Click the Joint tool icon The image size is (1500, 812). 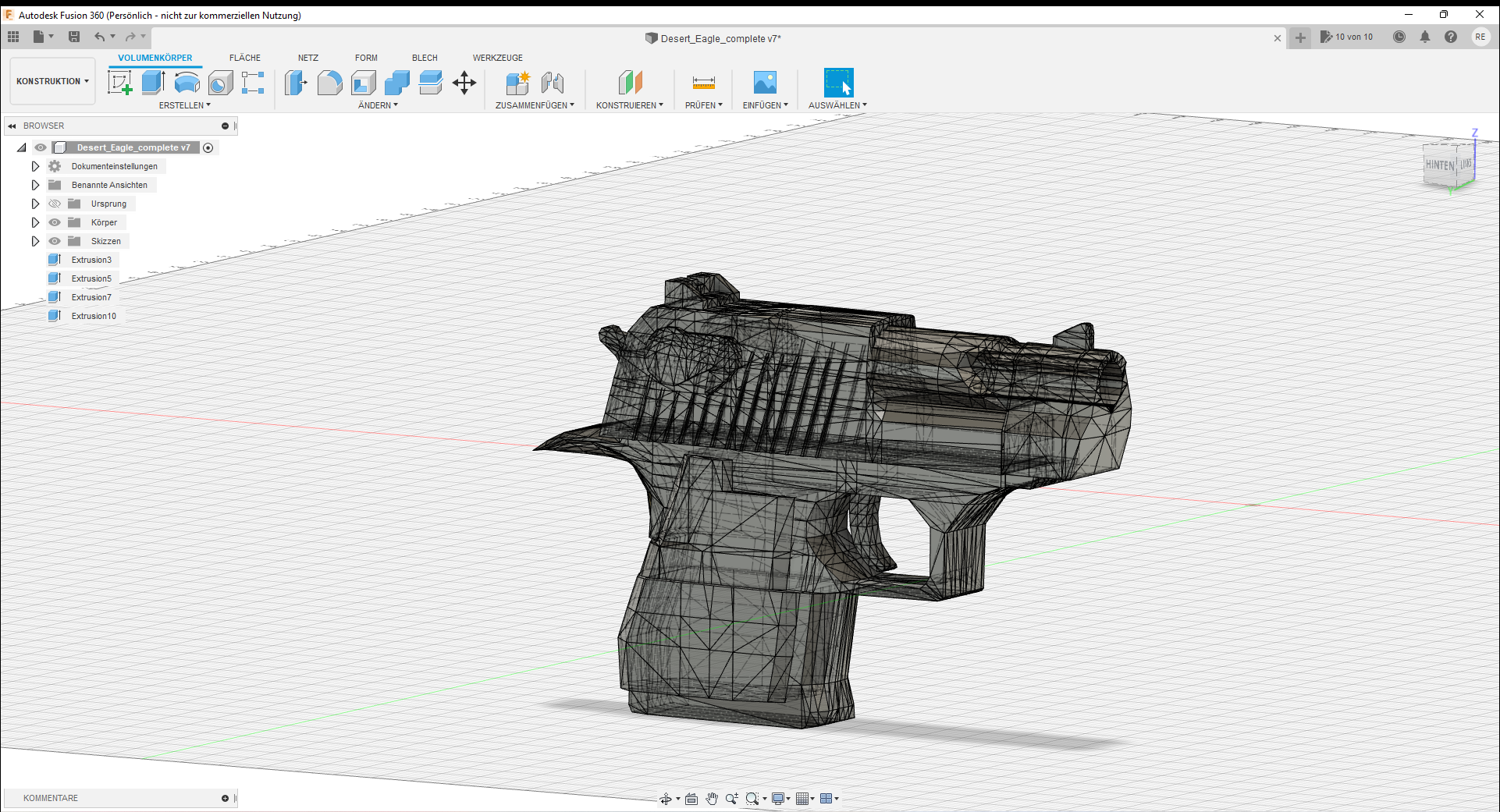click(553, 83)
